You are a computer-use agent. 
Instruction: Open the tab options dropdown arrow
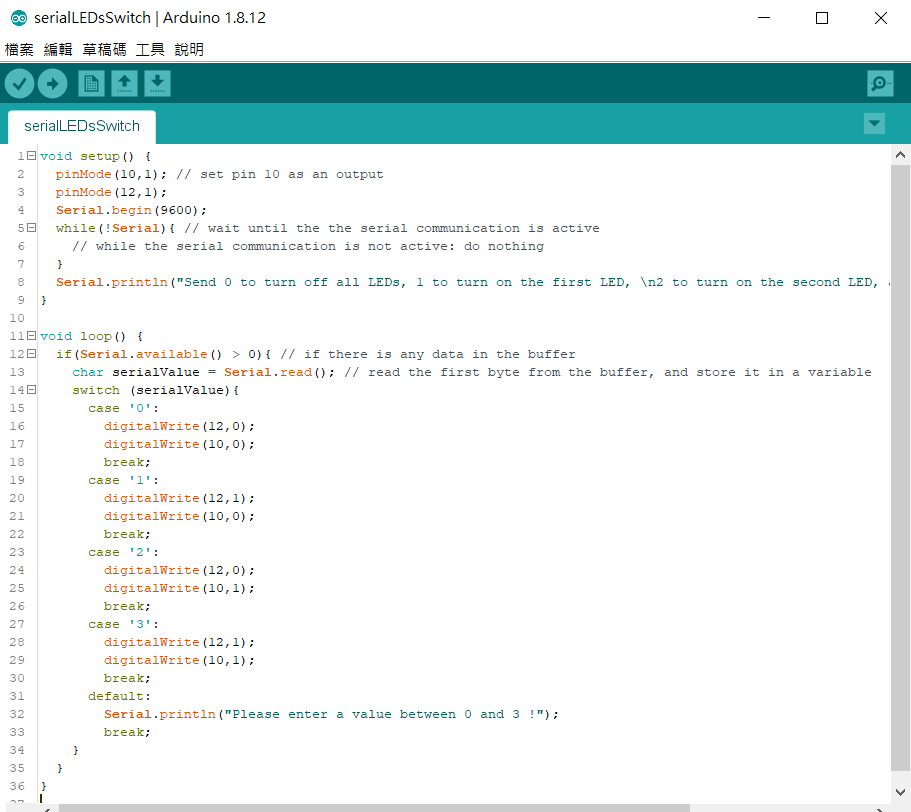click(x=874, y=123)
